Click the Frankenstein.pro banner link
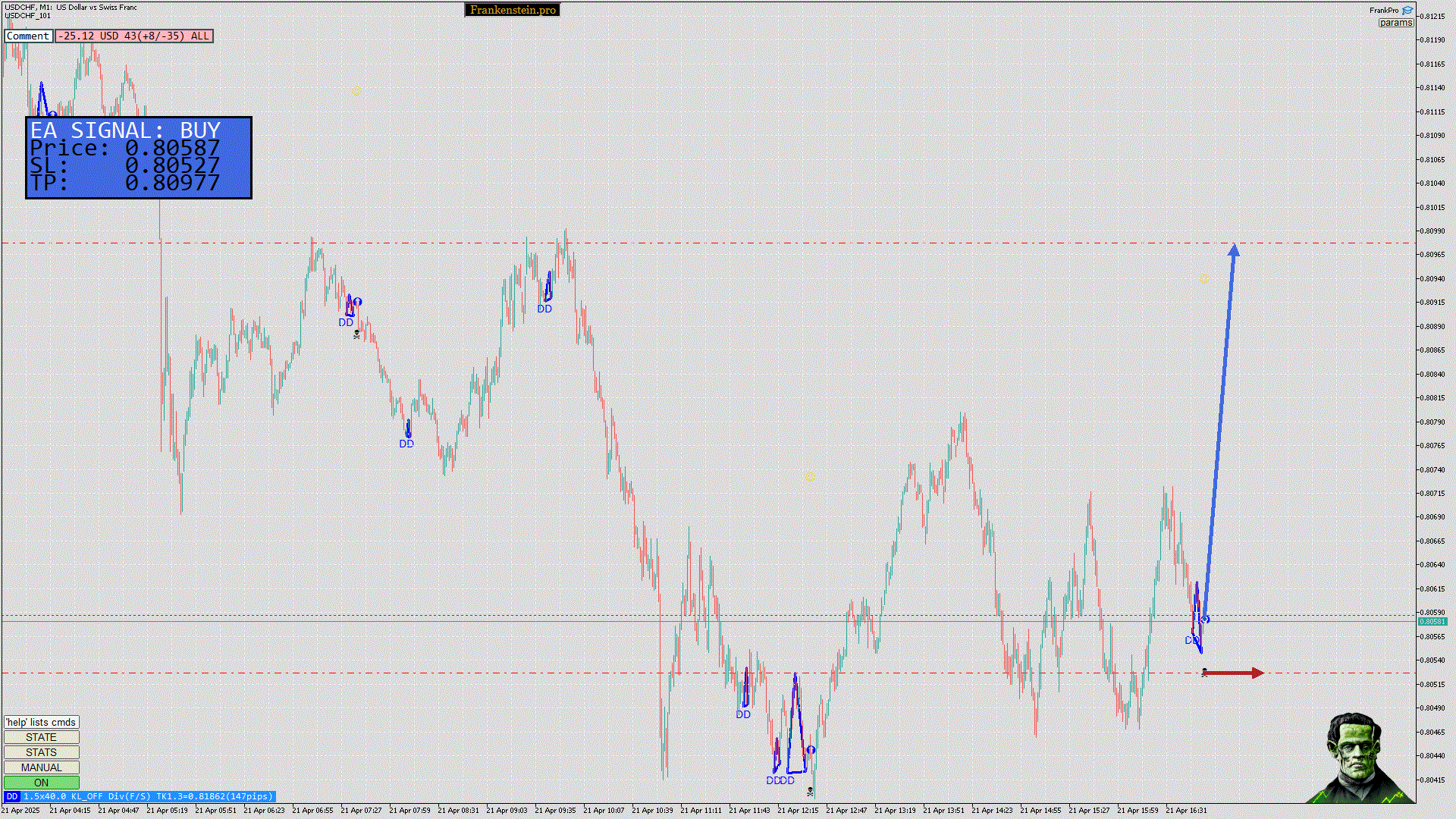This screenshot has width=1456, height=819. tap(512, 10)
